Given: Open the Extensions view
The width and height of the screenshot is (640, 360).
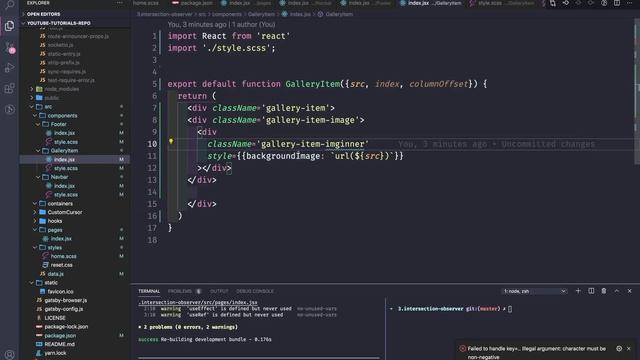Looking at the screenshot, I should (x=10, y=89).
